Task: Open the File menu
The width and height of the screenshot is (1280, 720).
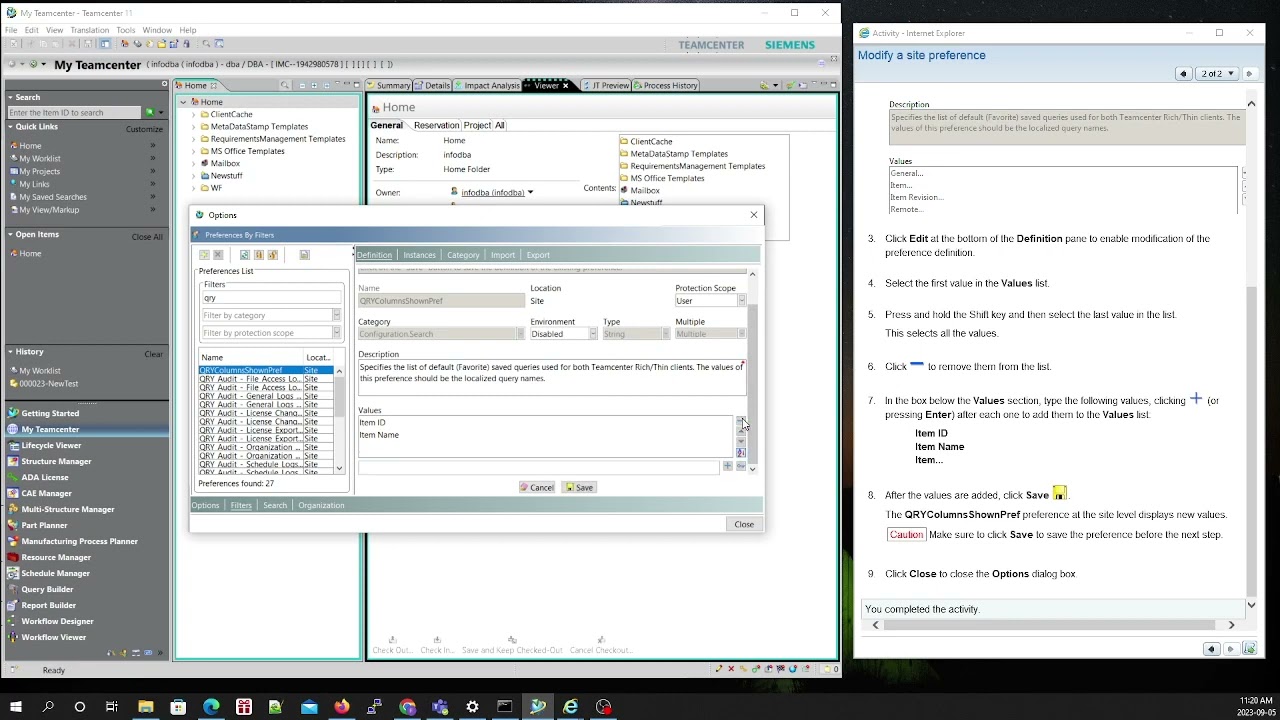Action: pos(11,30)
